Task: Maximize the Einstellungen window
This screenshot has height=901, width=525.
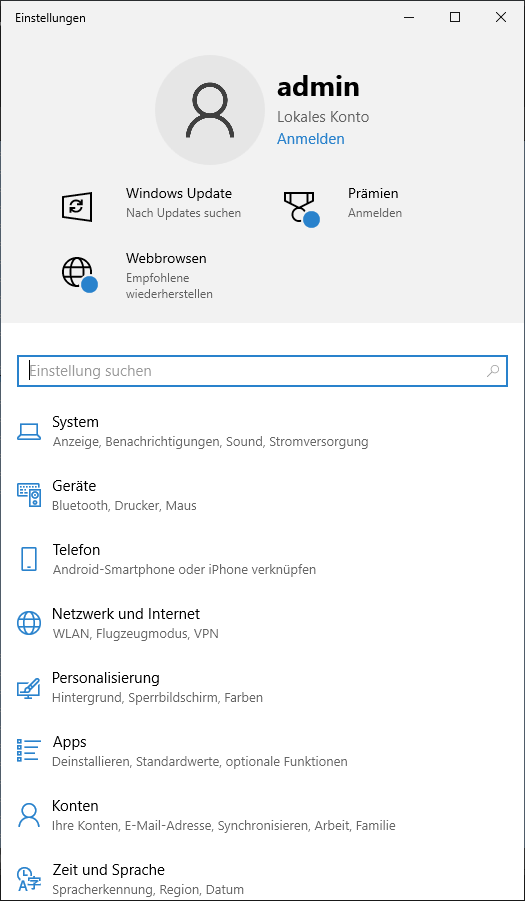Action: pos(454,18)
